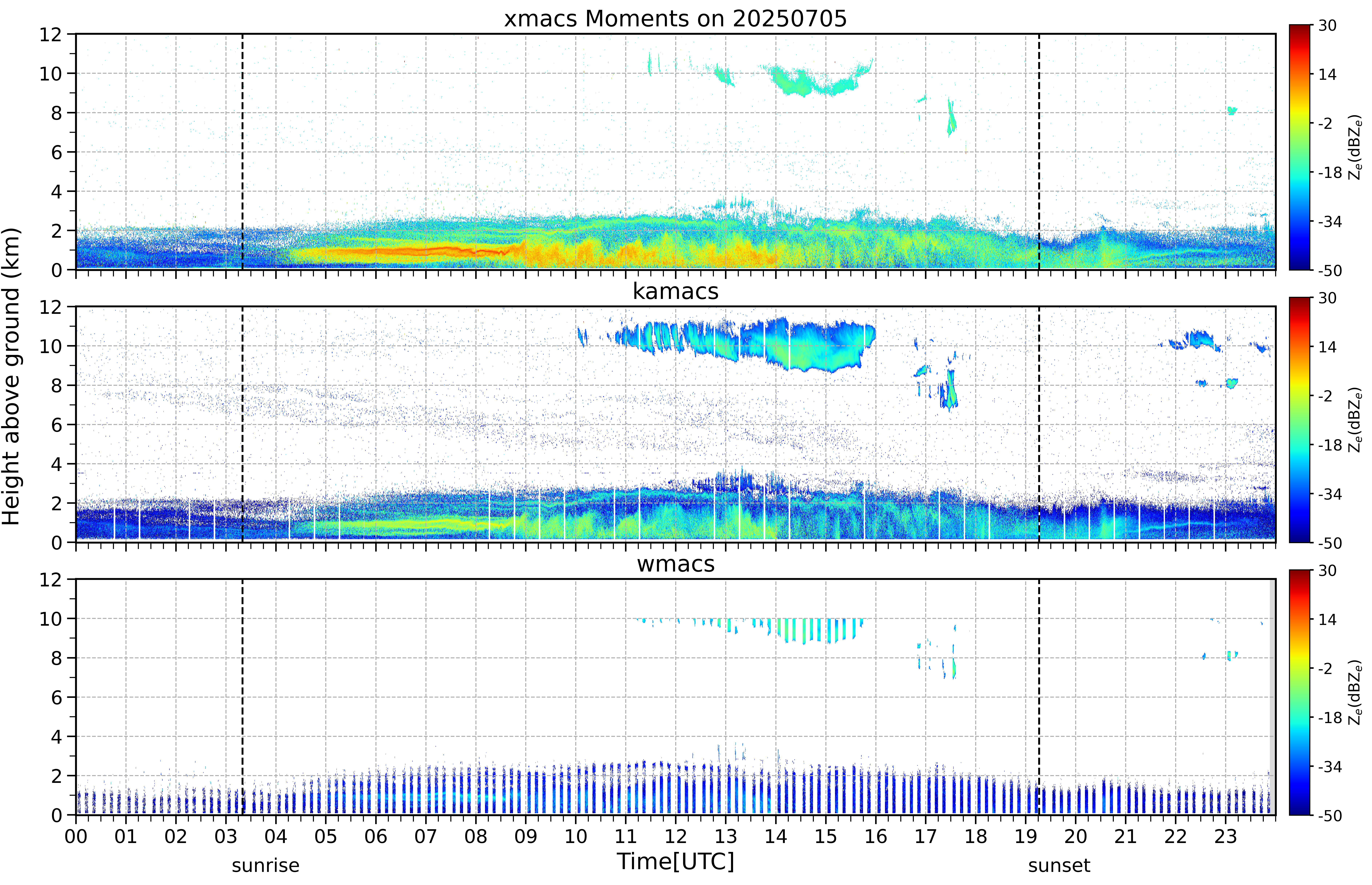Image resolution: width=1372 pixels, height=885 pixels.
Task: Click the sunset dashed line in wmacs panel
Action: click(x=1039, y=697)
